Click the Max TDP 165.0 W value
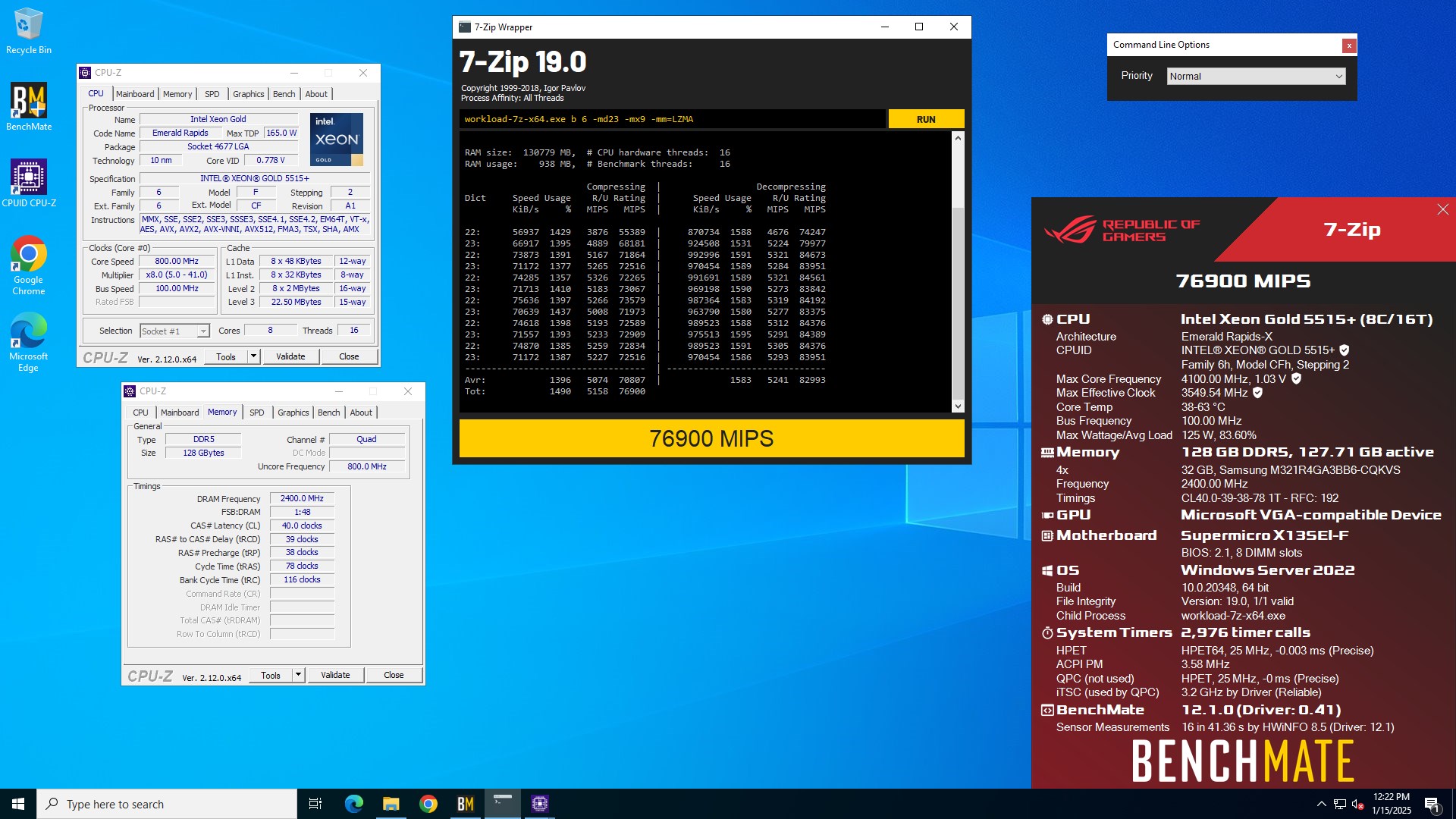Image resolution: width=1456 pixels, height=819 pixels. pyautogui.click(x=281, y=133)
